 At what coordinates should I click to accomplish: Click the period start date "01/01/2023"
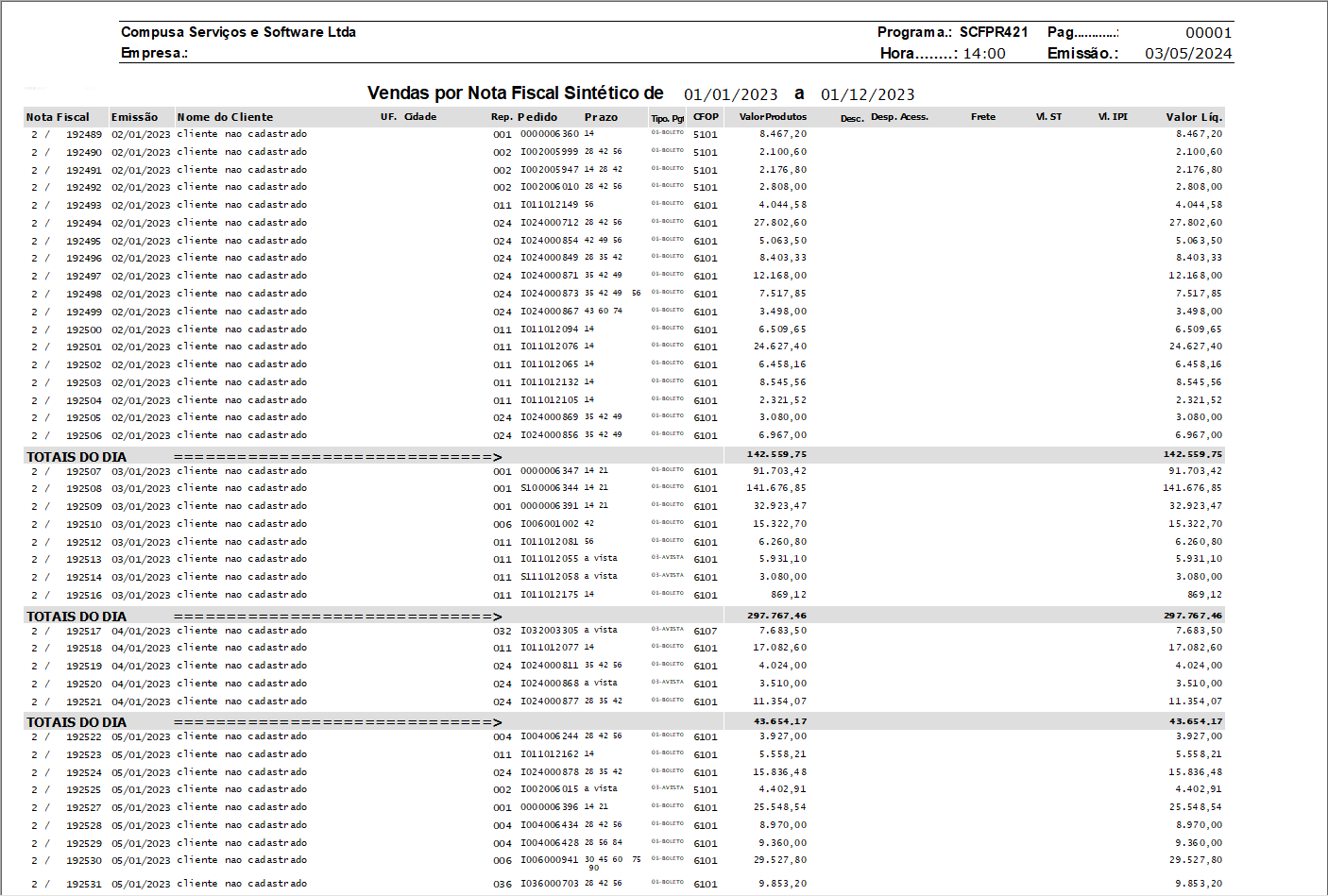click(731, 94)
